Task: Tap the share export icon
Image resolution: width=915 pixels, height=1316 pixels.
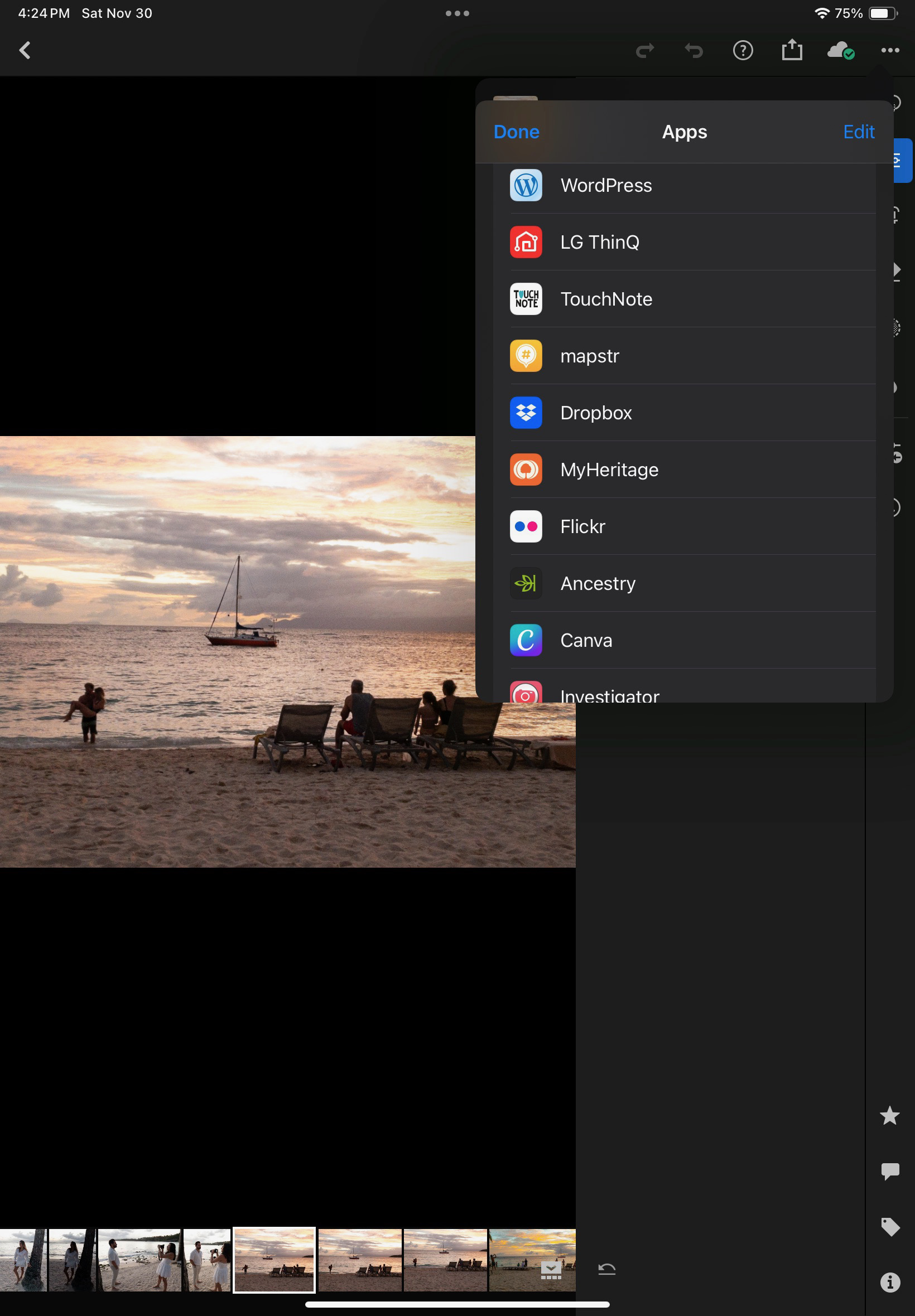Action: pyautogui.click(x=792, y=50)
